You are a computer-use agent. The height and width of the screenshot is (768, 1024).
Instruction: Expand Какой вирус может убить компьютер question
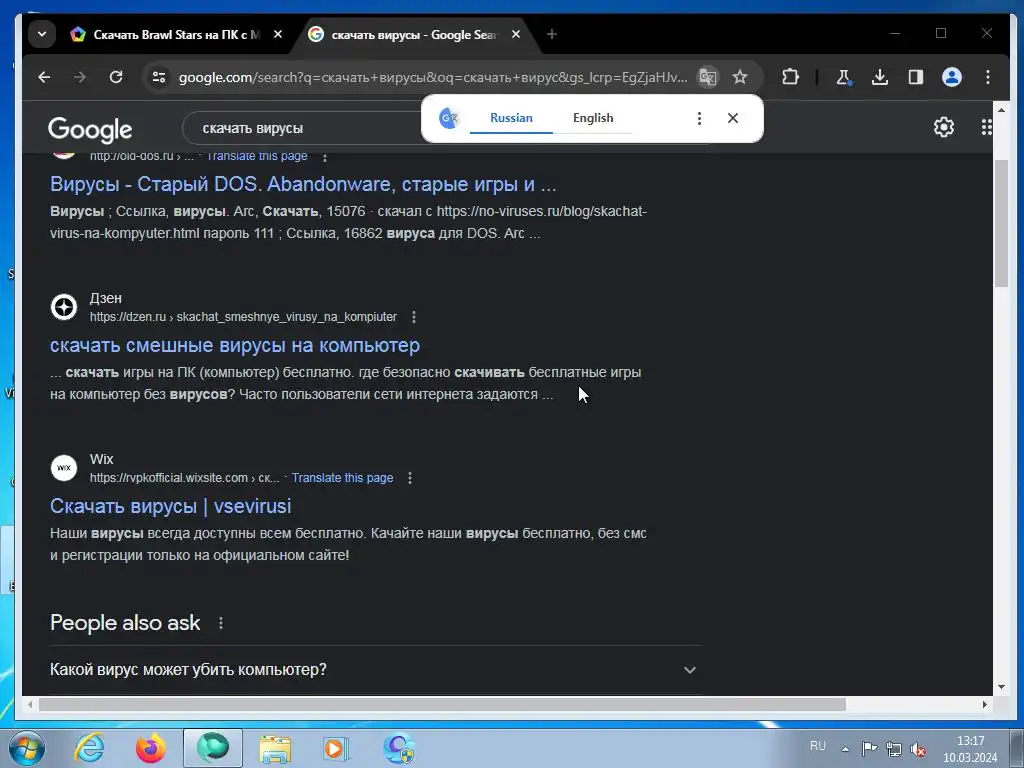click(x=376, y=669)
